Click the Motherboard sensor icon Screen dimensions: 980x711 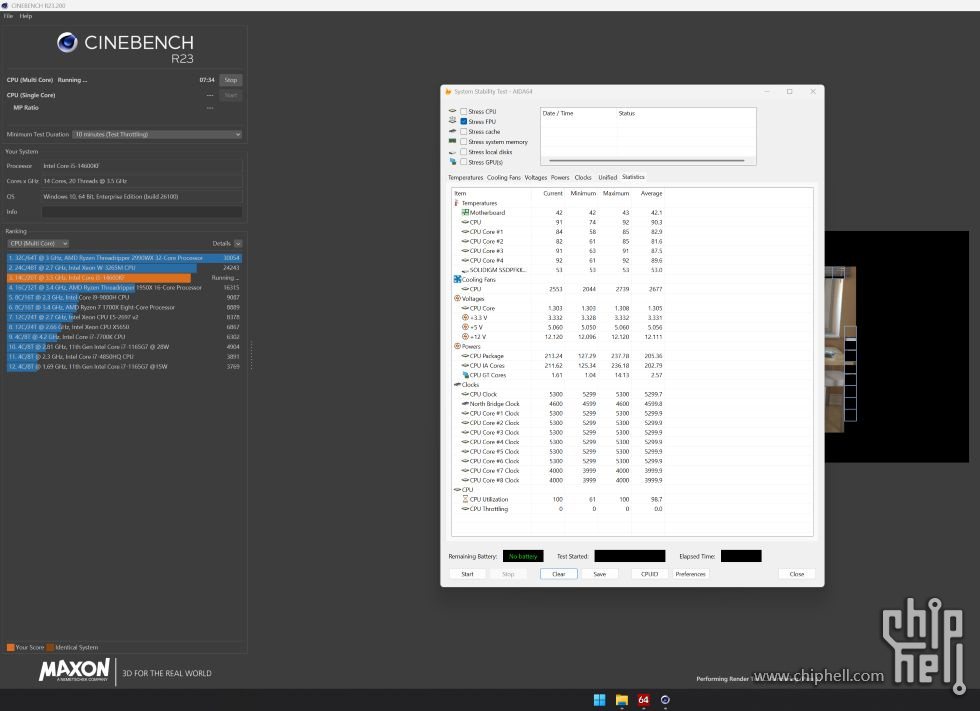click(x=465, y=212)
